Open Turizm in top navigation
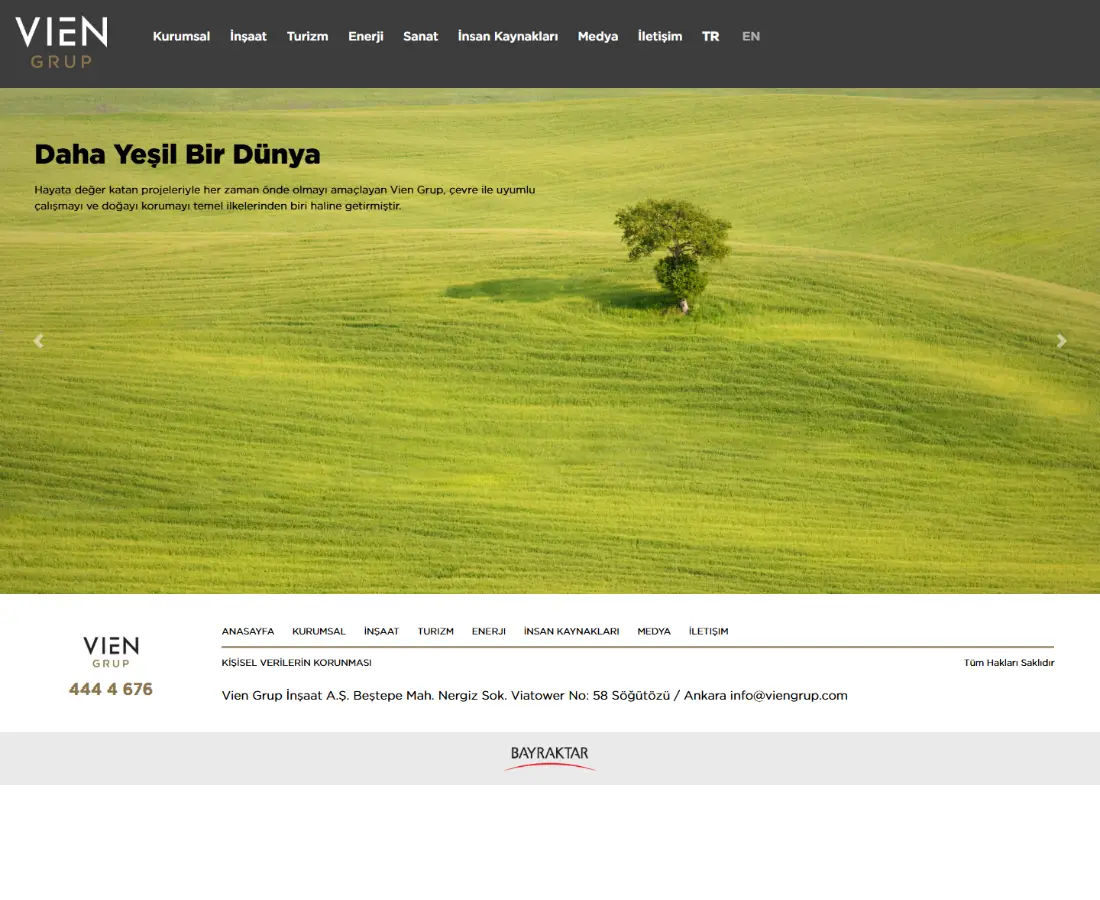 click(307, 36)
